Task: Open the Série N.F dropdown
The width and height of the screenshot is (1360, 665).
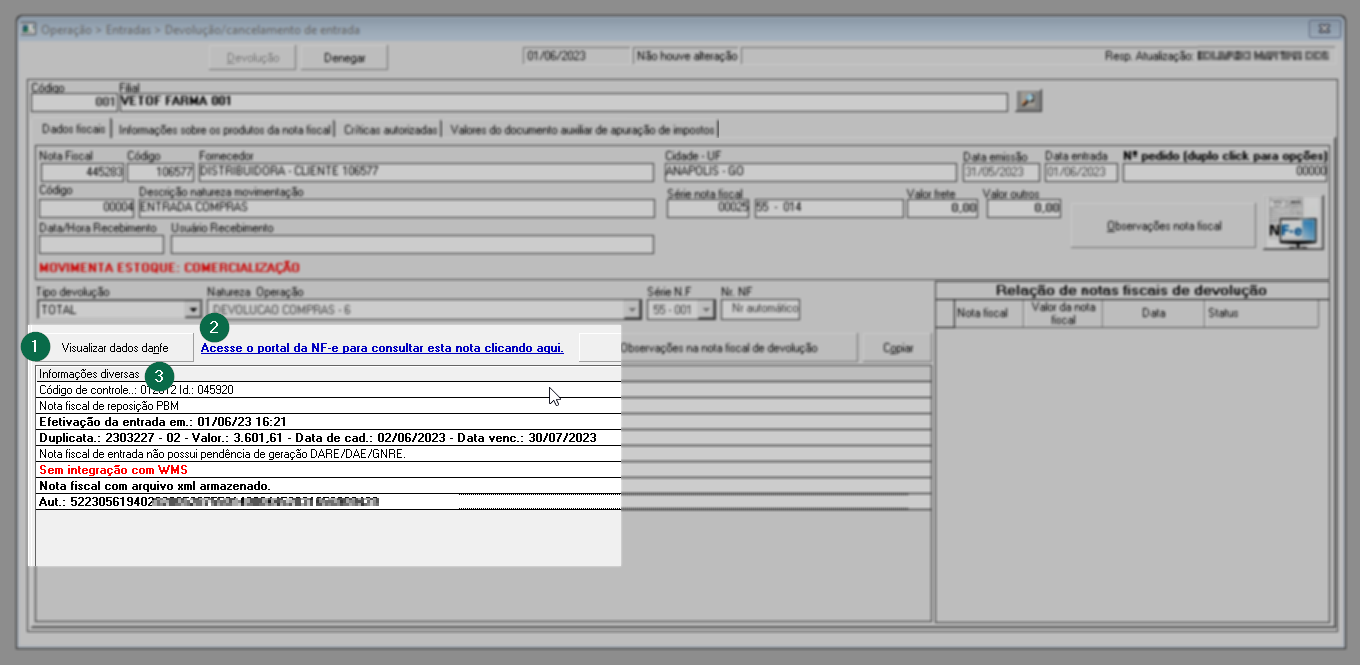Action: [x=709, y=310]
